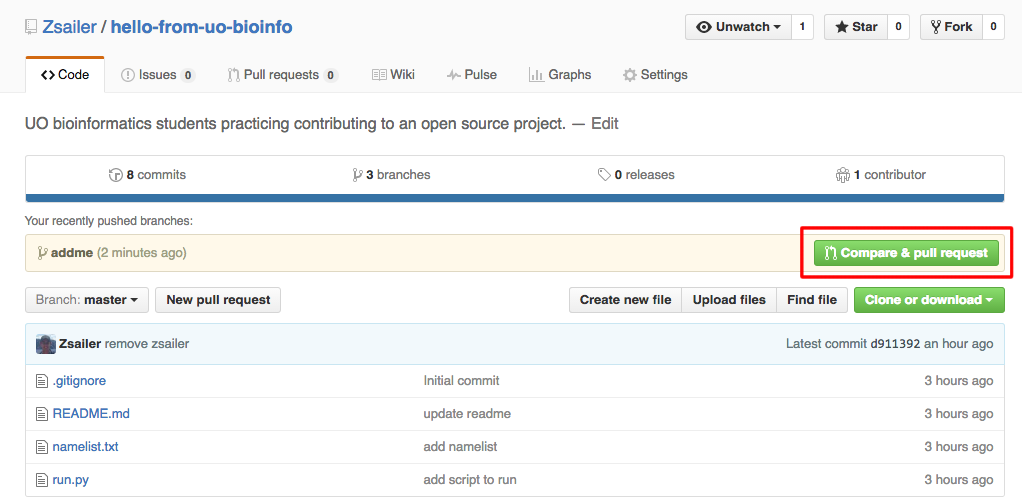Screen dimensions: 1022x503
Task: Click the branch icon next to addme
Action: (x=42, y=253)
